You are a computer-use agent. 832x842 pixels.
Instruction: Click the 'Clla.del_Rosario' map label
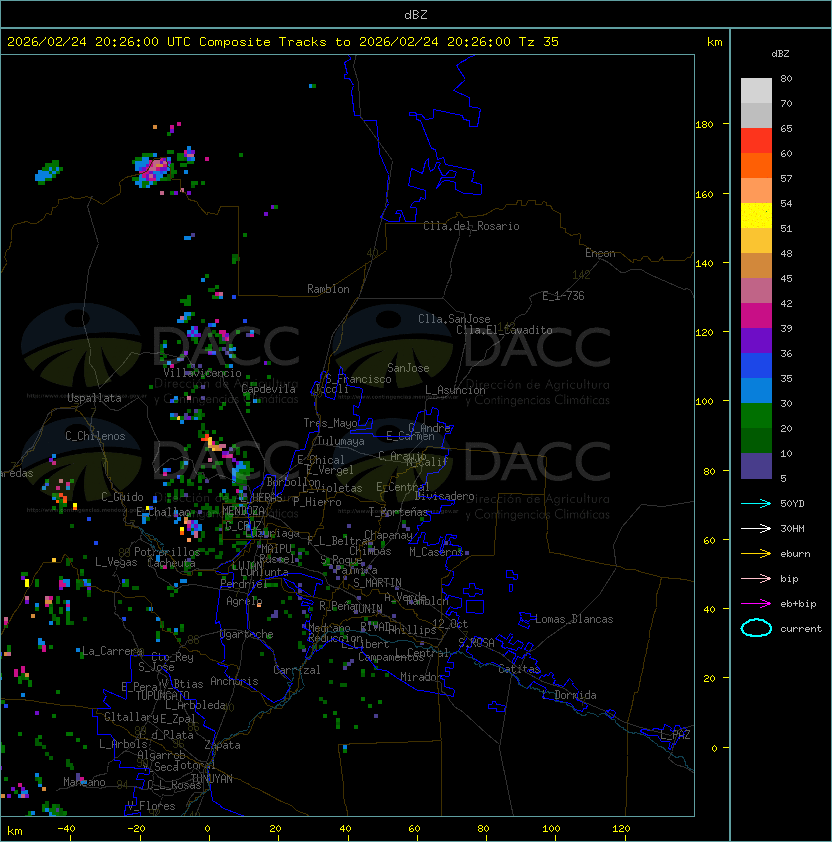point(471,226)
